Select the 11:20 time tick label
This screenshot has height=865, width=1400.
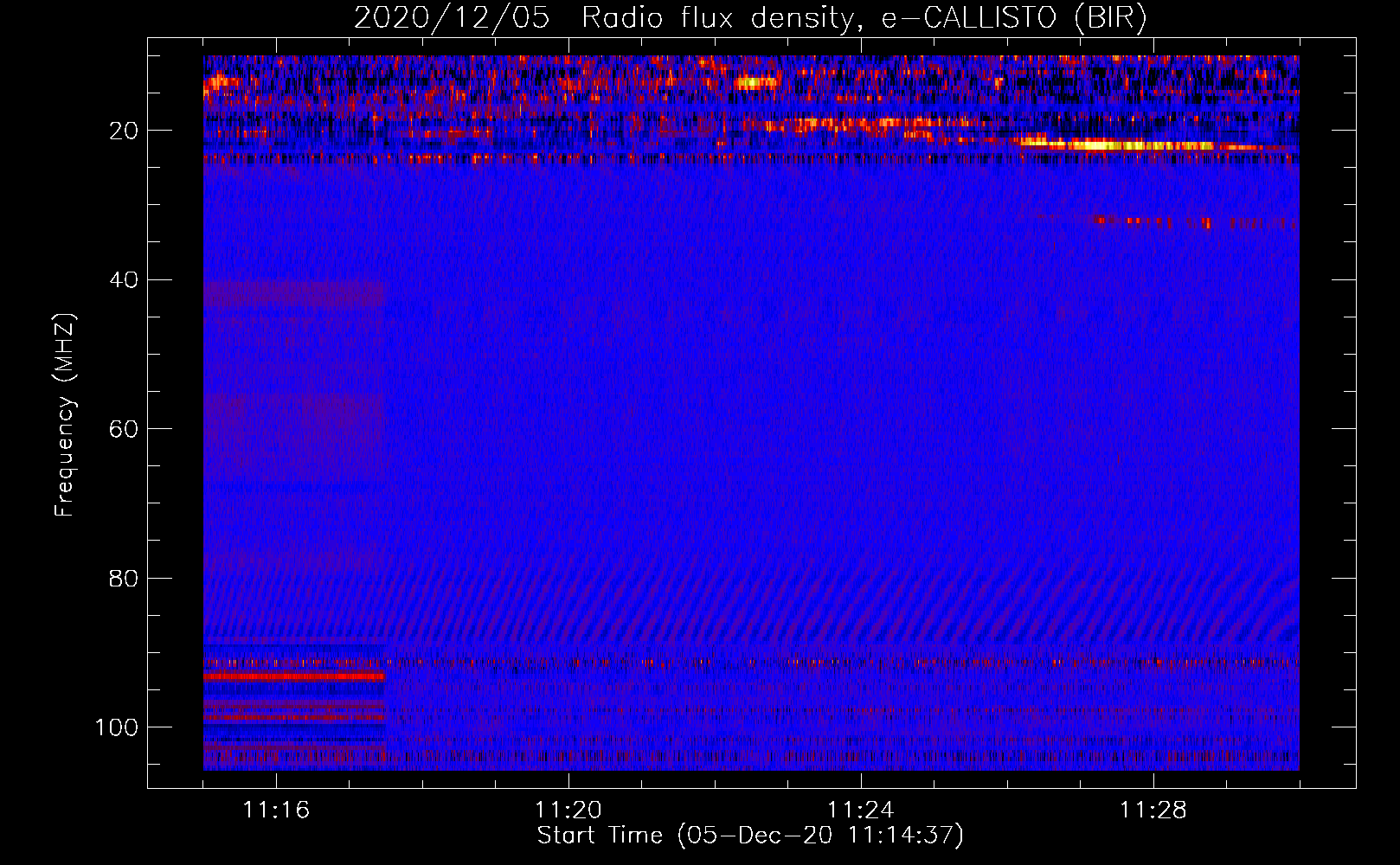568,810
